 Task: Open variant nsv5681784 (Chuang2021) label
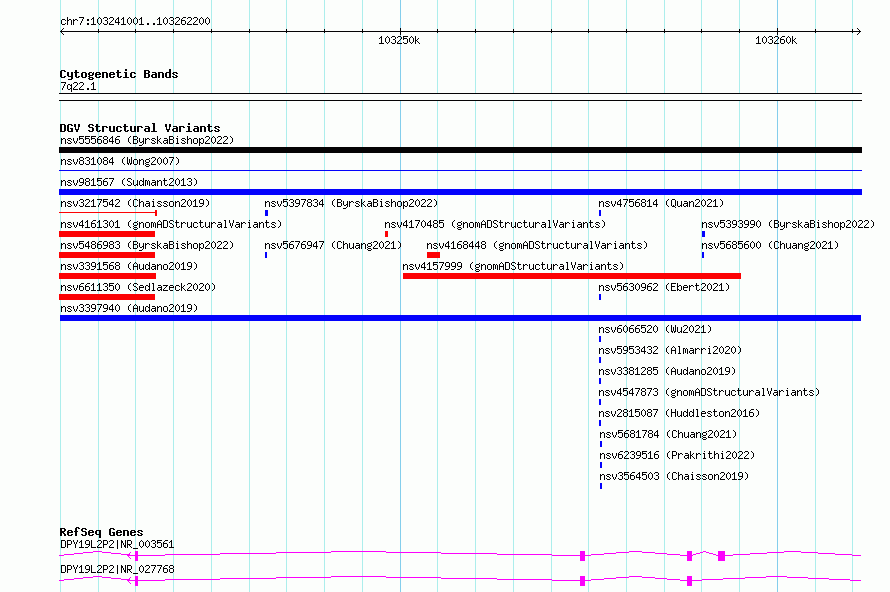pos(668,434)
